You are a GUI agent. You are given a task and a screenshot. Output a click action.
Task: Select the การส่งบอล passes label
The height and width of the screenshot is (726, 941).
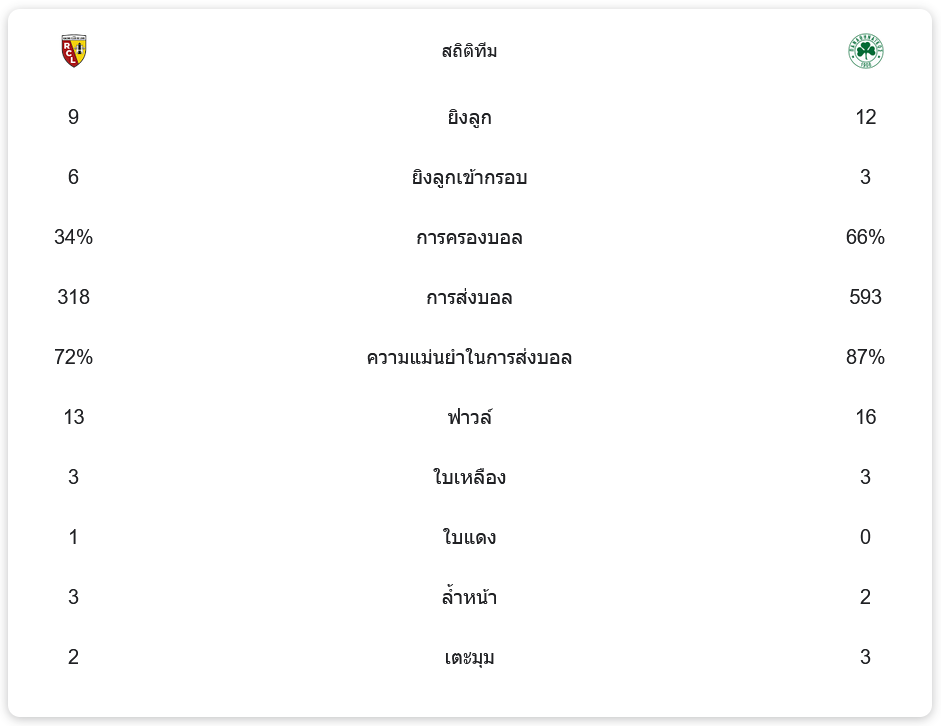pos(469,298)
